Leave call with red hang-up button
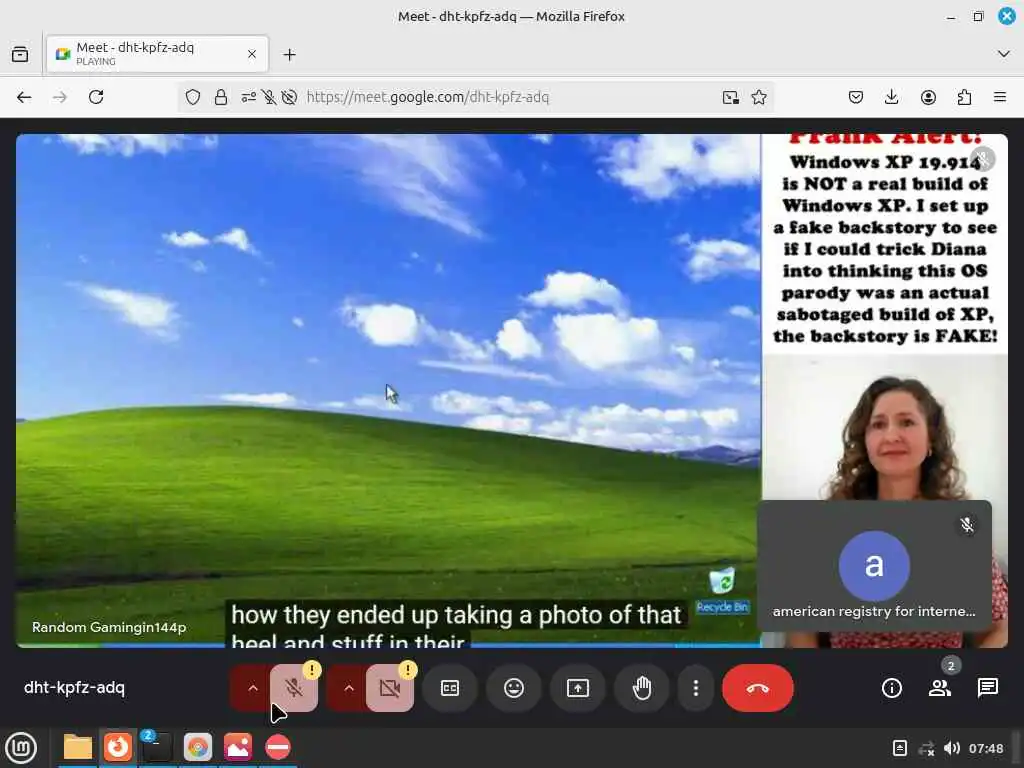 (x=758, y=688)
